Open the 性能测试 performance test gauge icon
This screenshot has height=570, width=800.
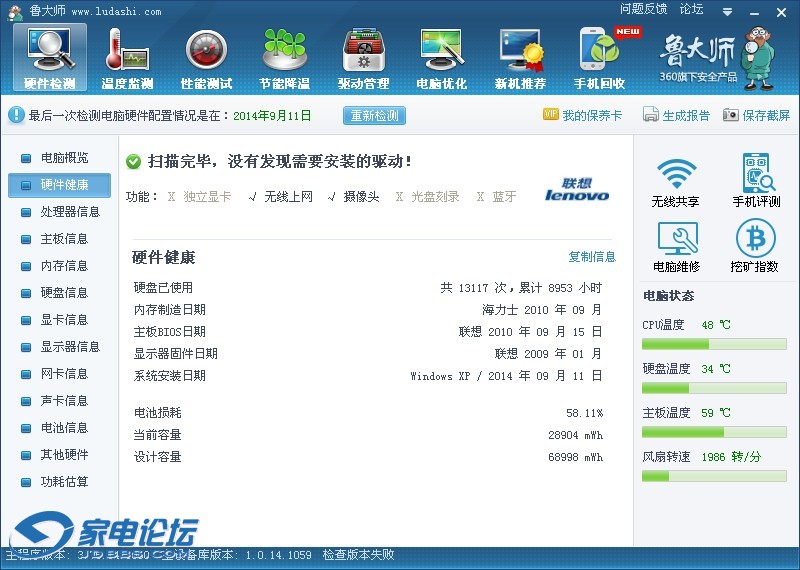206,57
